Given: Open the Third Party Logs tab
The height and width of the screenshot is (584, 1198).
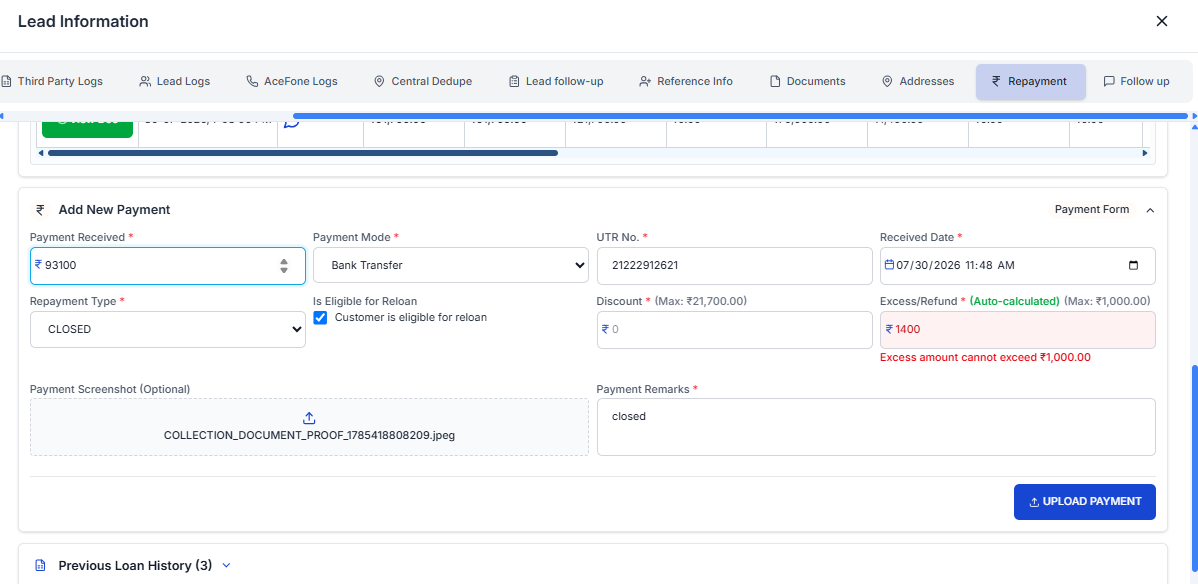Looking at the screenshot, I should (51, 81).
